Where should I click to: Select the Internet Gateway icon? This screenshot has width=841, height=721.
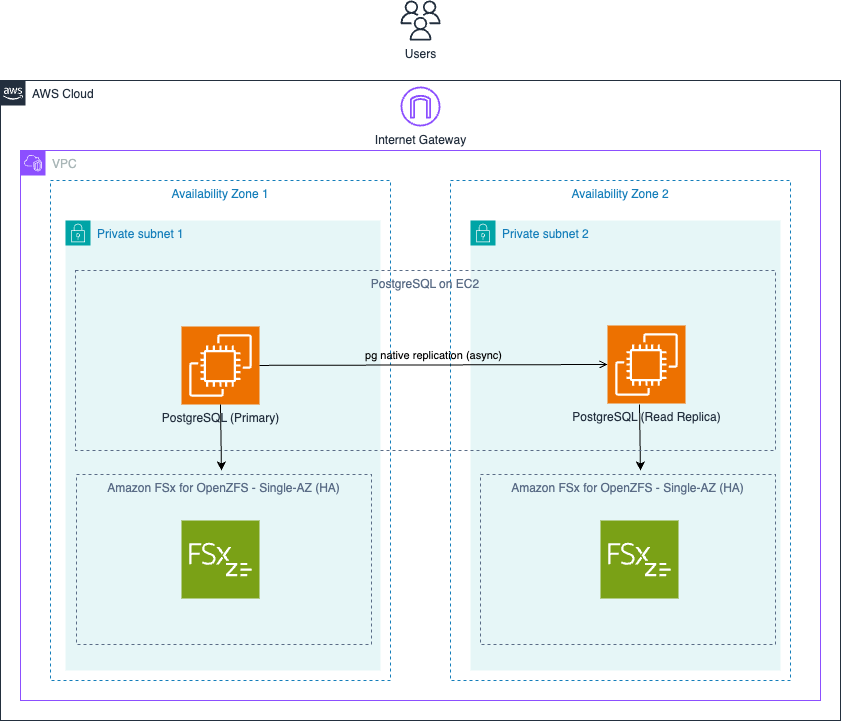(420, 106)
